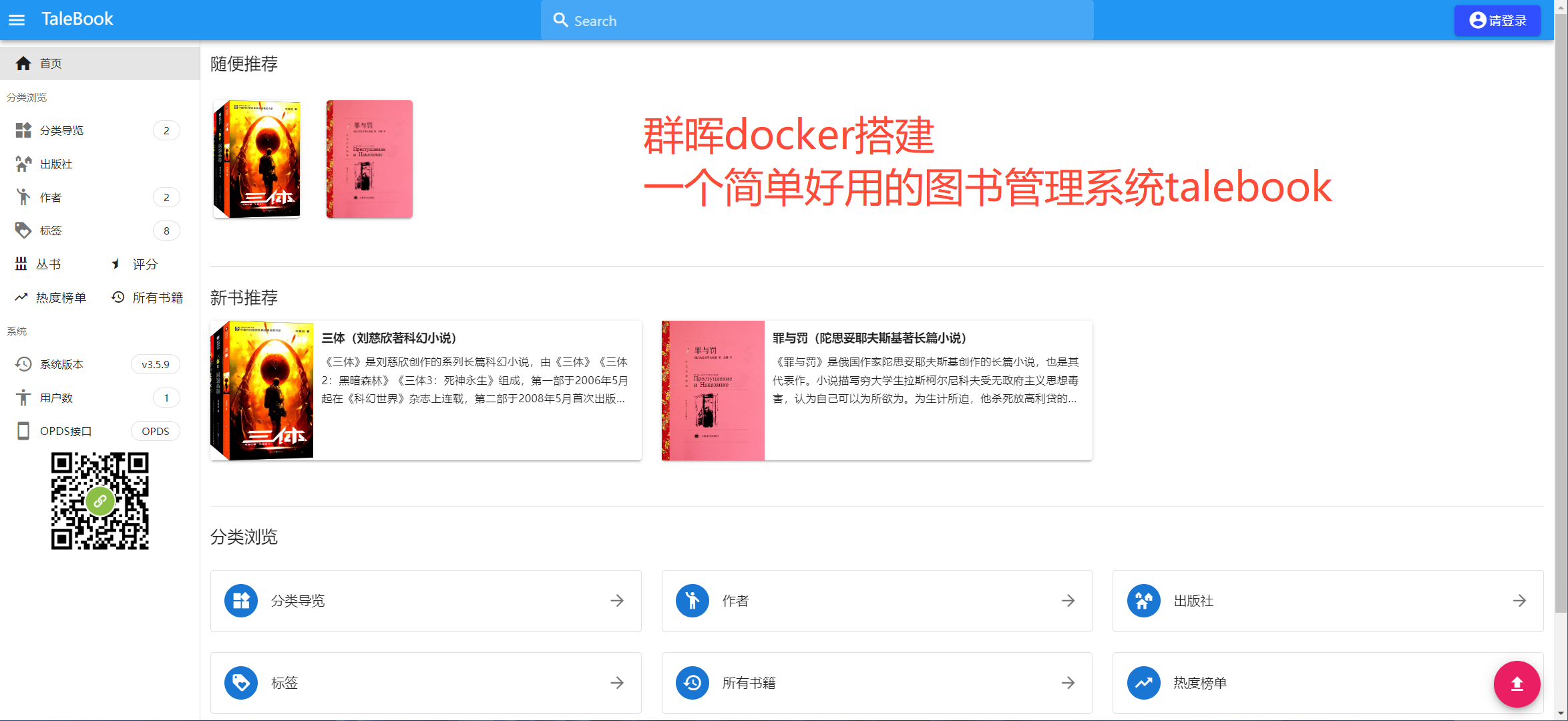Viewport: 1568px width, 721px height.
Task: Click the blue 热度榜单 circle icon
Action: point(1144,683)
